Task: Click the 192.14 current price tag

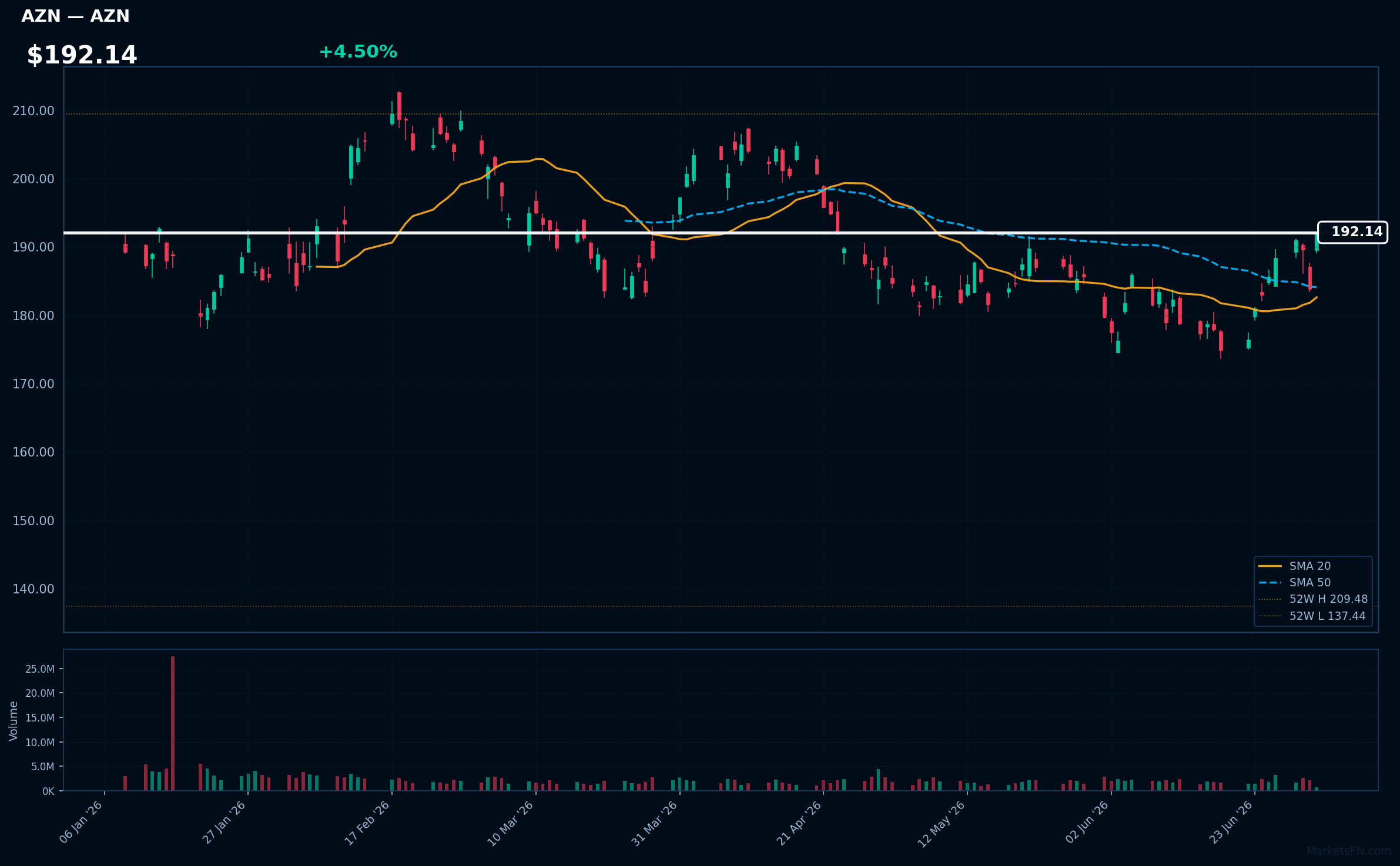Action: (x=1352, y=232)
